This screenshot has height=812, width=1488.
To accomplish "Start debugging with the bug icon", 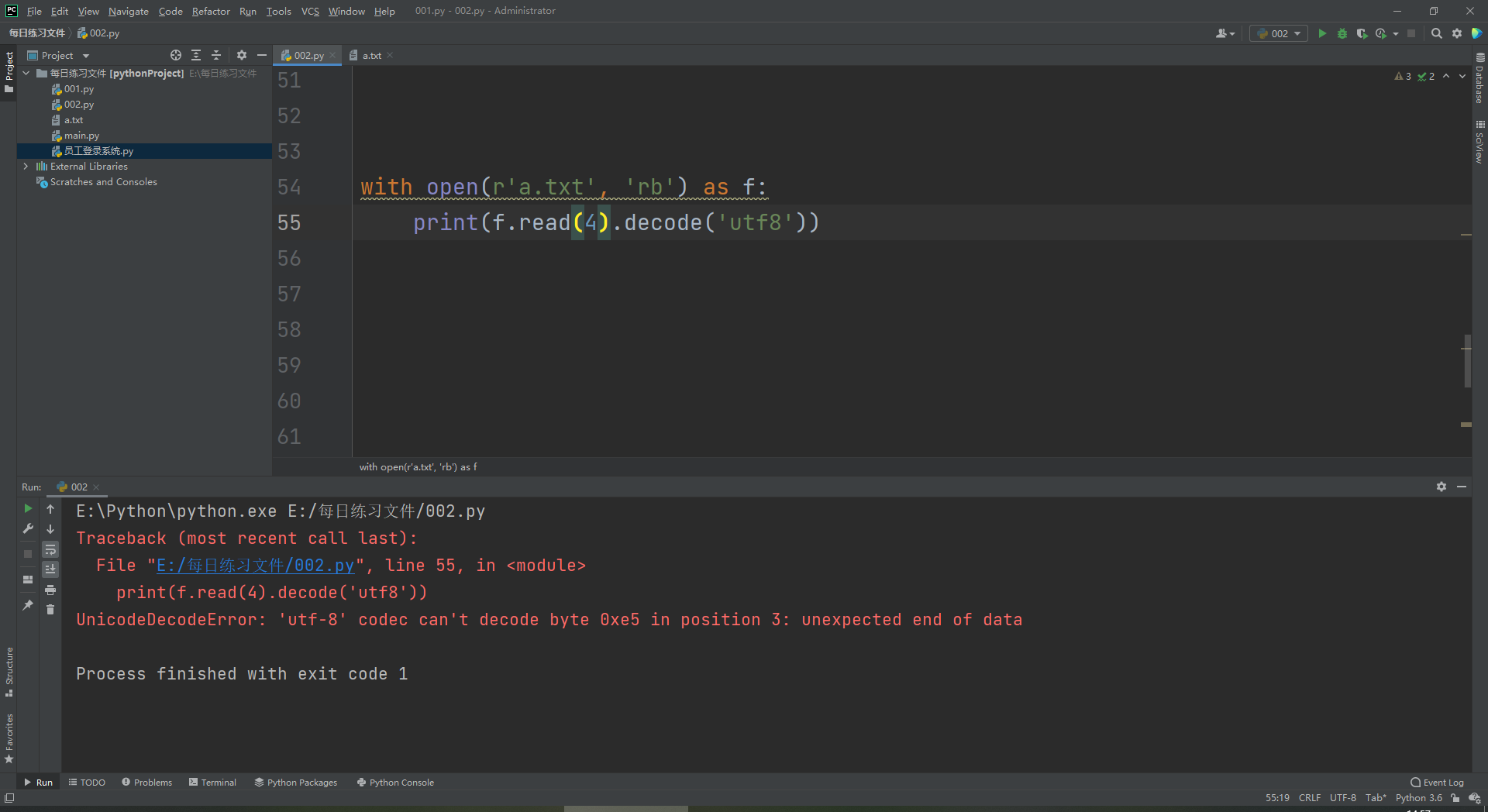I will click(1342, 33).
